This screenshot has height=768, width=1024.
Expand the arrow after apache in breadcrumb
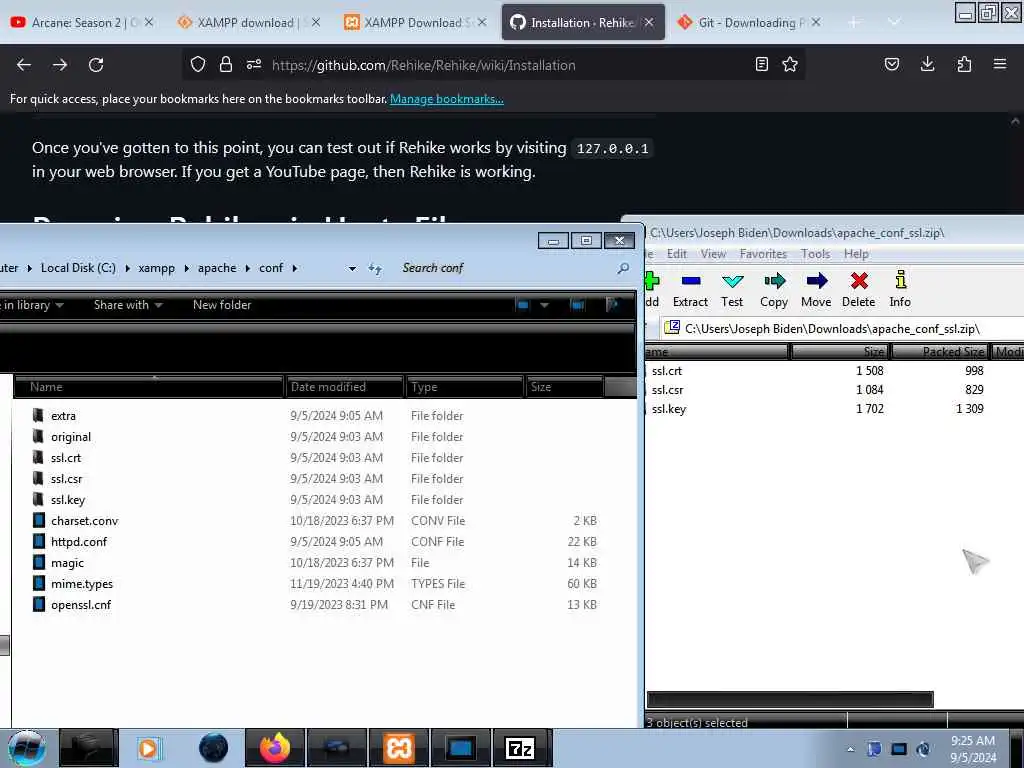(x=248, y=268)
